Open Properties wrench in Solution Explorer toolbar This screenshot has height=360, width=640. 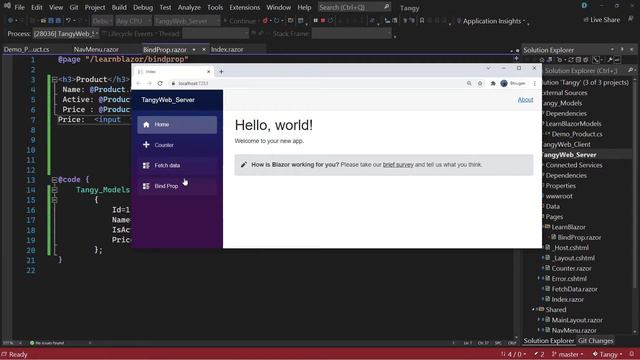pos(610,60)
